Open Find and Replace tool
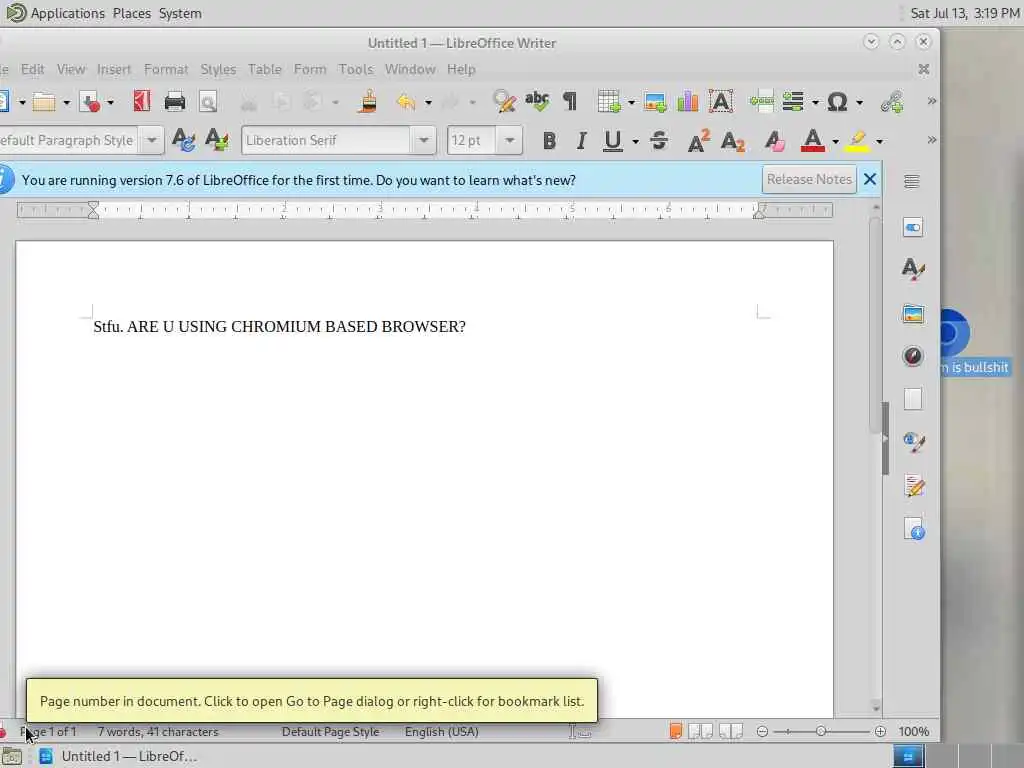Viewport: 1024px width, 768px height. point(504,101)
